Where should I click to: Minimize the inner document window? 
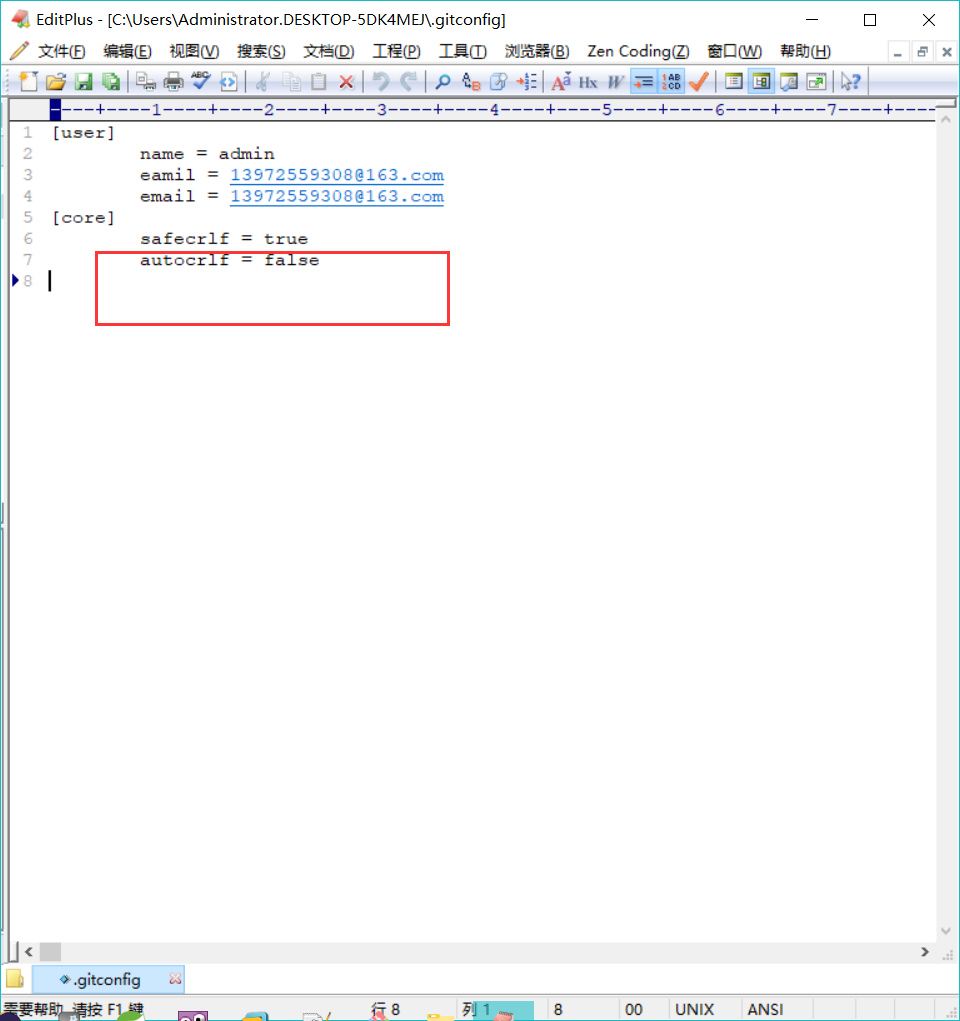click(897, 52)
